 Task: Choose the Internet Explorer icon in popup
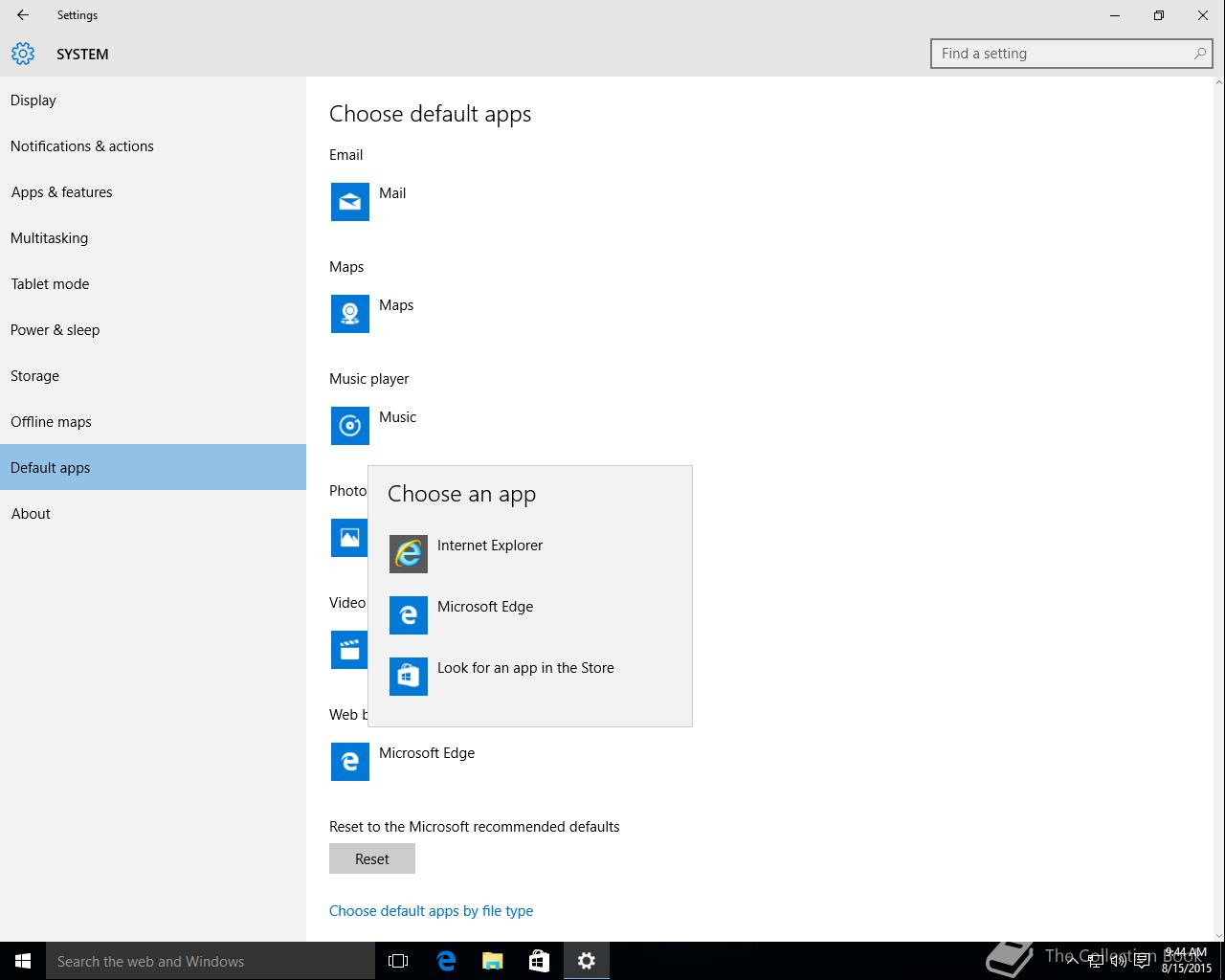pos(409,554)
